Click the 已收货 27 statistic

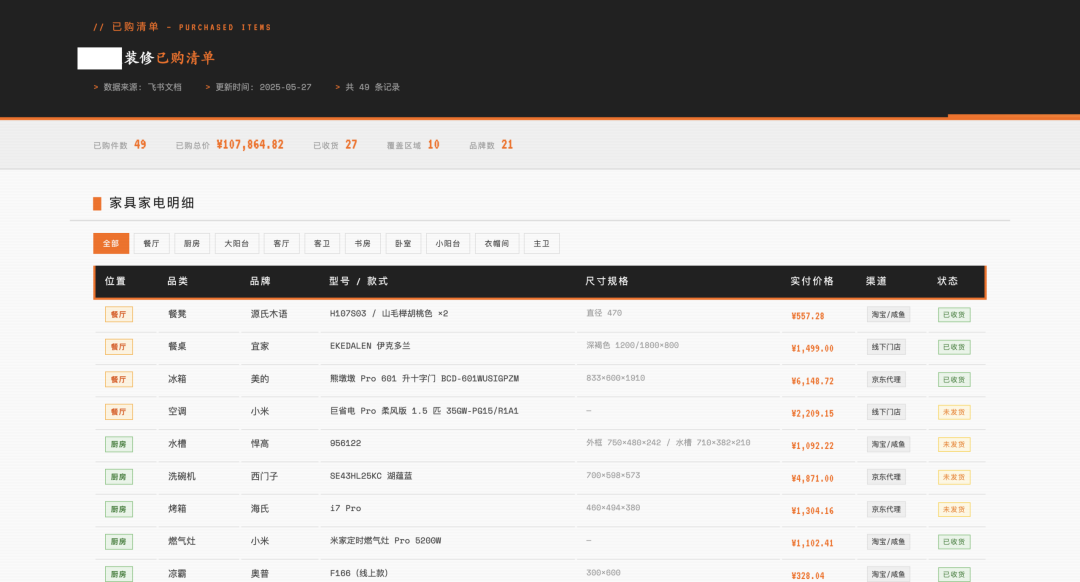pyautogui.click(x=335, y=145)
